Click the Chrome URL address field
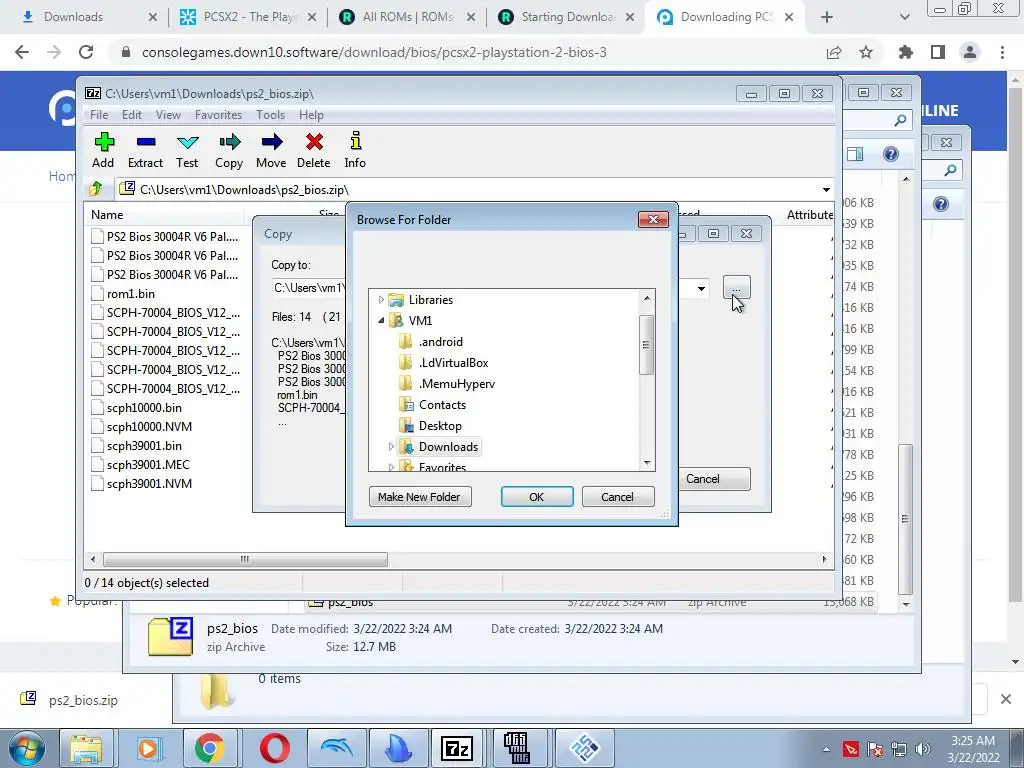 coord(374,52)
